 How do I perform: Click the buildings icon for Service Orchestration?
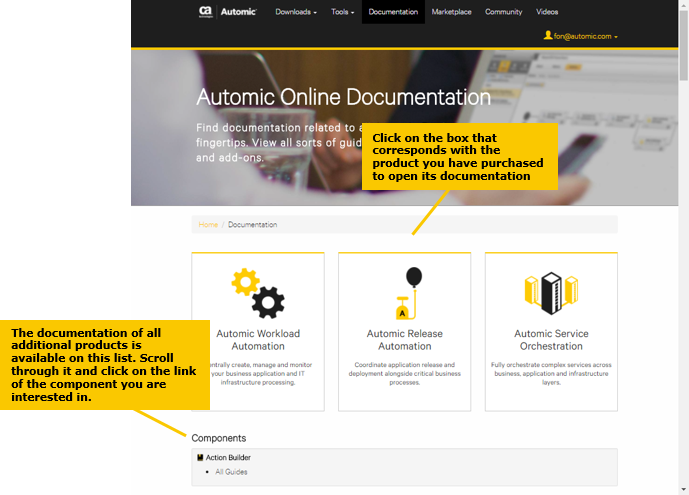[x=551, y=291]
